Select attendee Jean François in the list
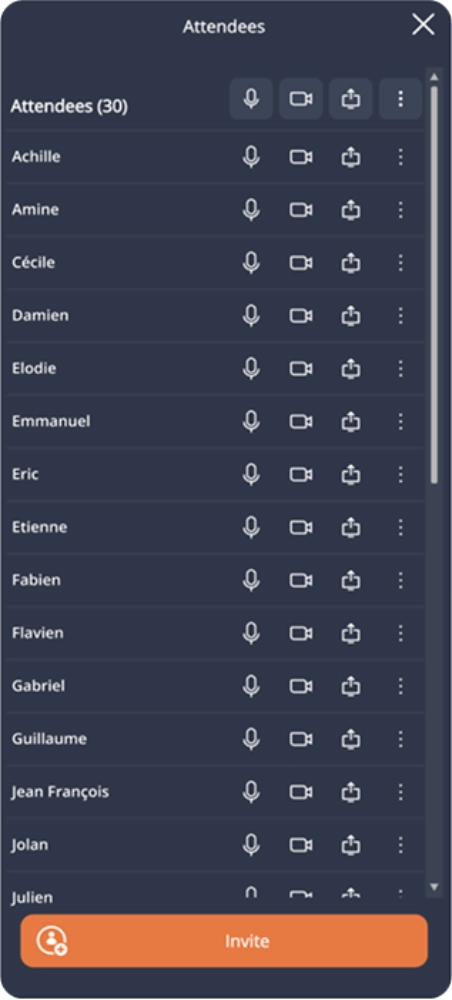Image resolution: width=452 pixels, height=1000 pixels. [60, 792]
